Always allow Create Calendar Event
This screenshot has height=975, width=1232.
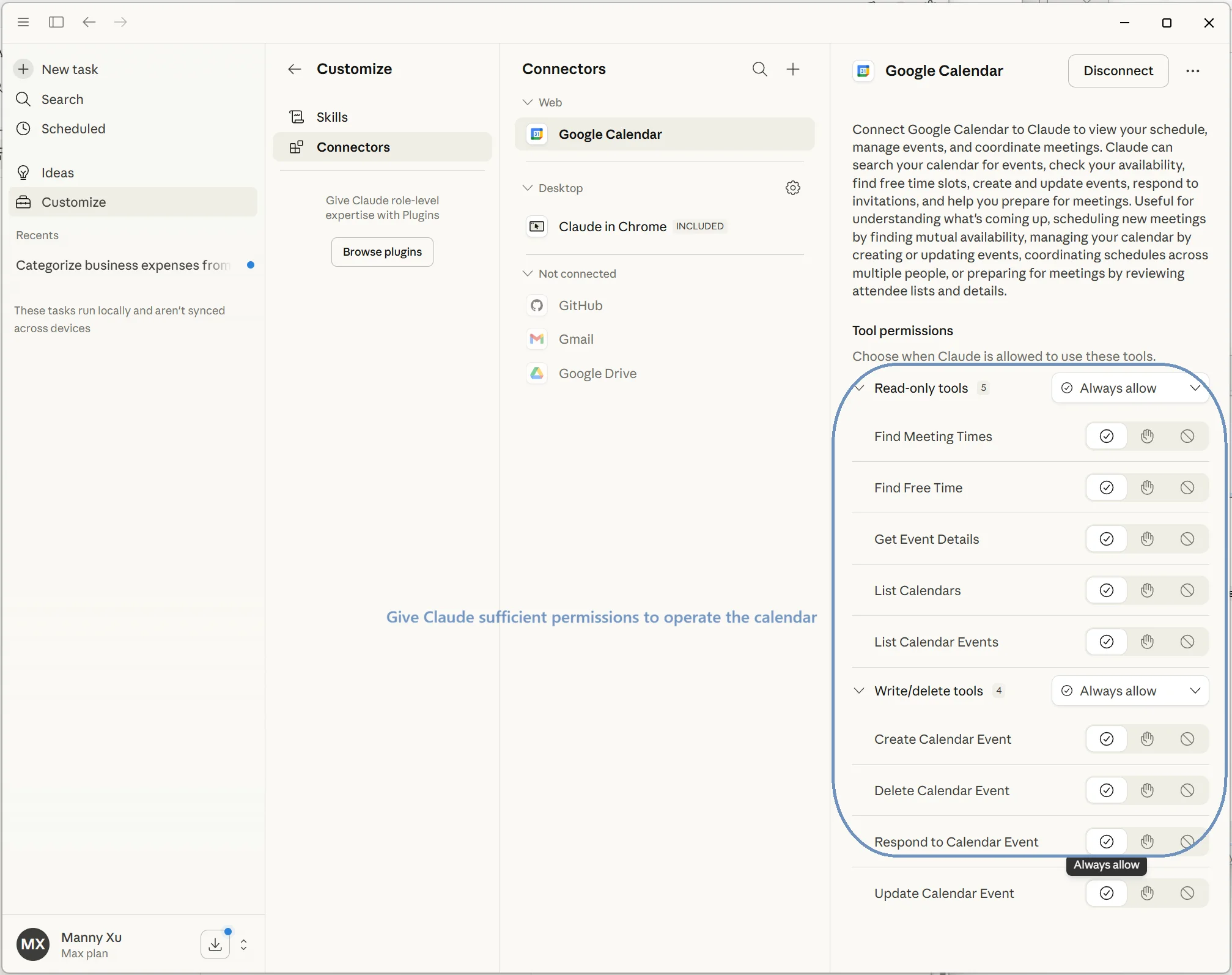[x=1107, y=739]
